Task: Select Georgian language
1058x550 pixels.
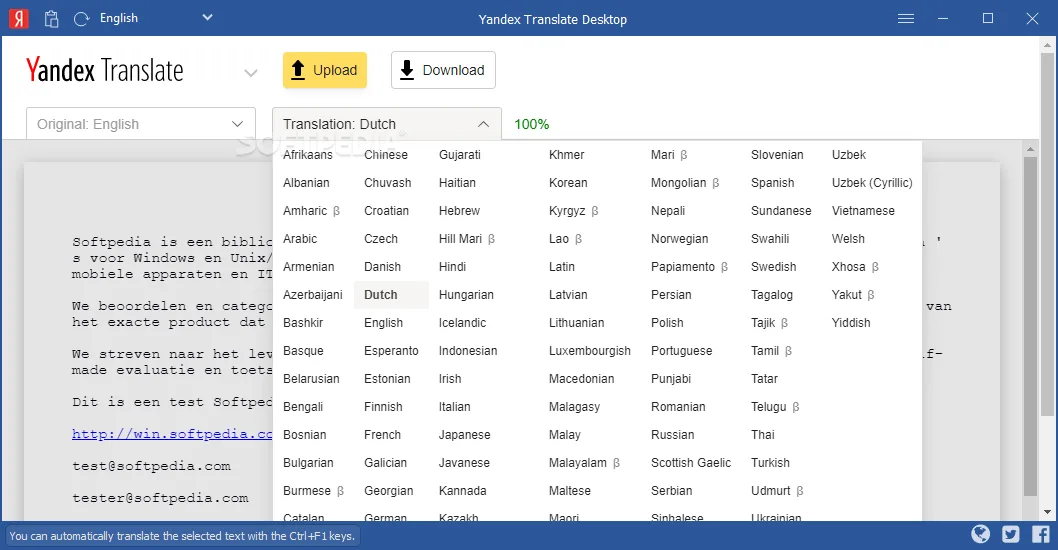Action: [x=389, y=491]
